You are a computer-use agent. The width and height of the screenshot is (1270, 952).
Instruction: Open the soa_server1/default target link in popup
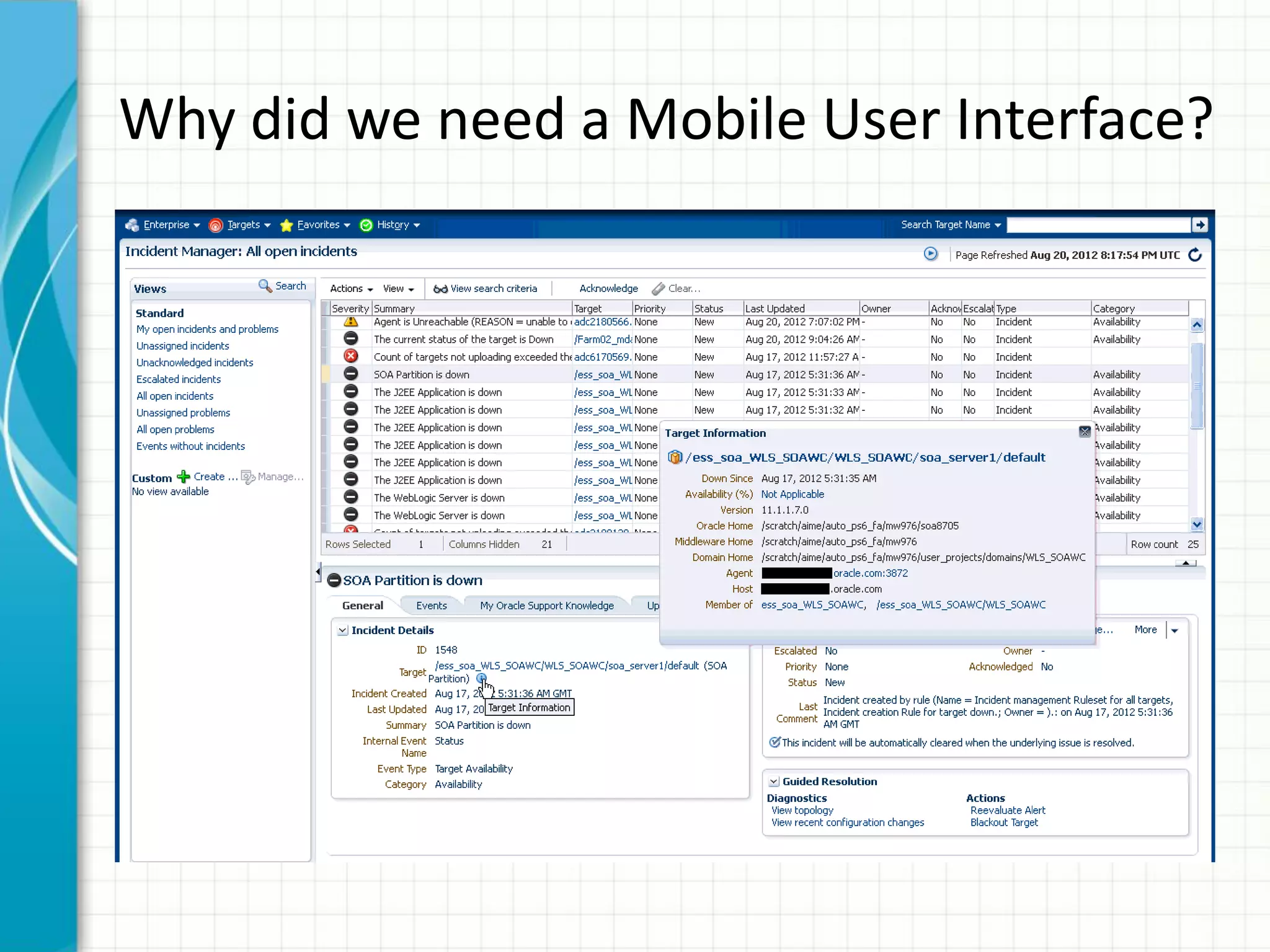click(x=866, y=457)
